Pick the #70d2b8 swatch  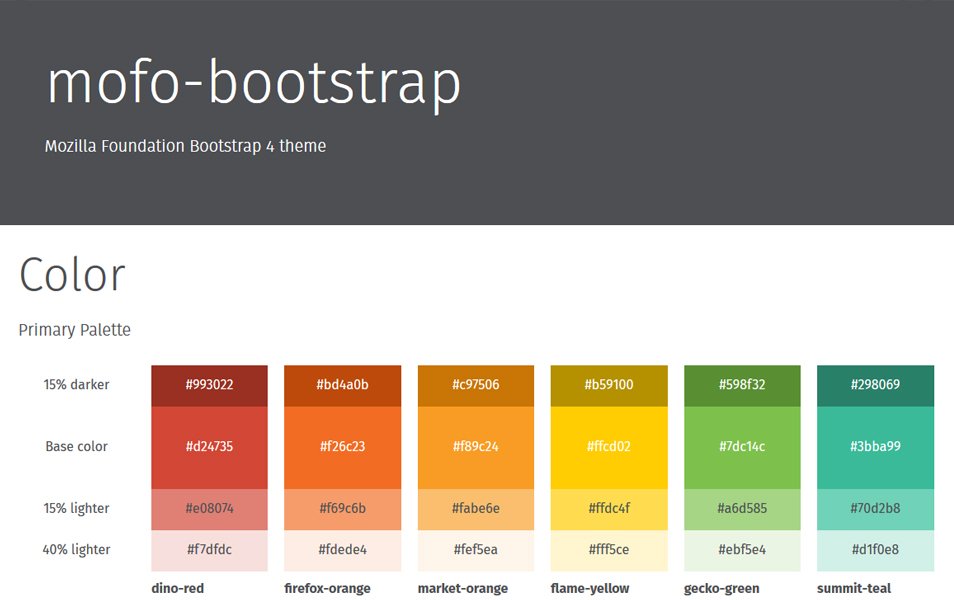[x=876, y=509]
